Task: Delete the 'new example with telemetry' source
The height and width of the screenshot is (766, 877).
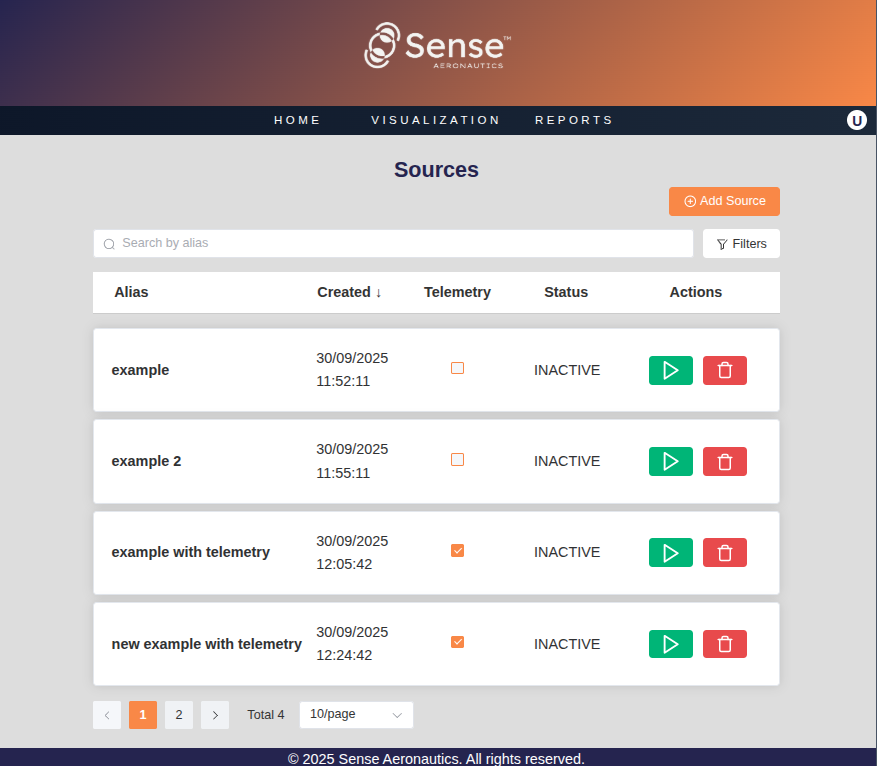Action: (x=724, y=644)
